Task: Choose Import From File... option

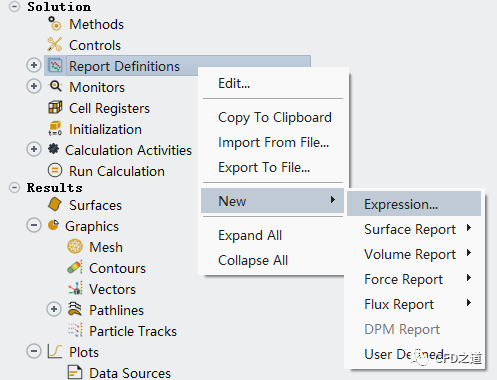Action: click(x=273, y=142)
